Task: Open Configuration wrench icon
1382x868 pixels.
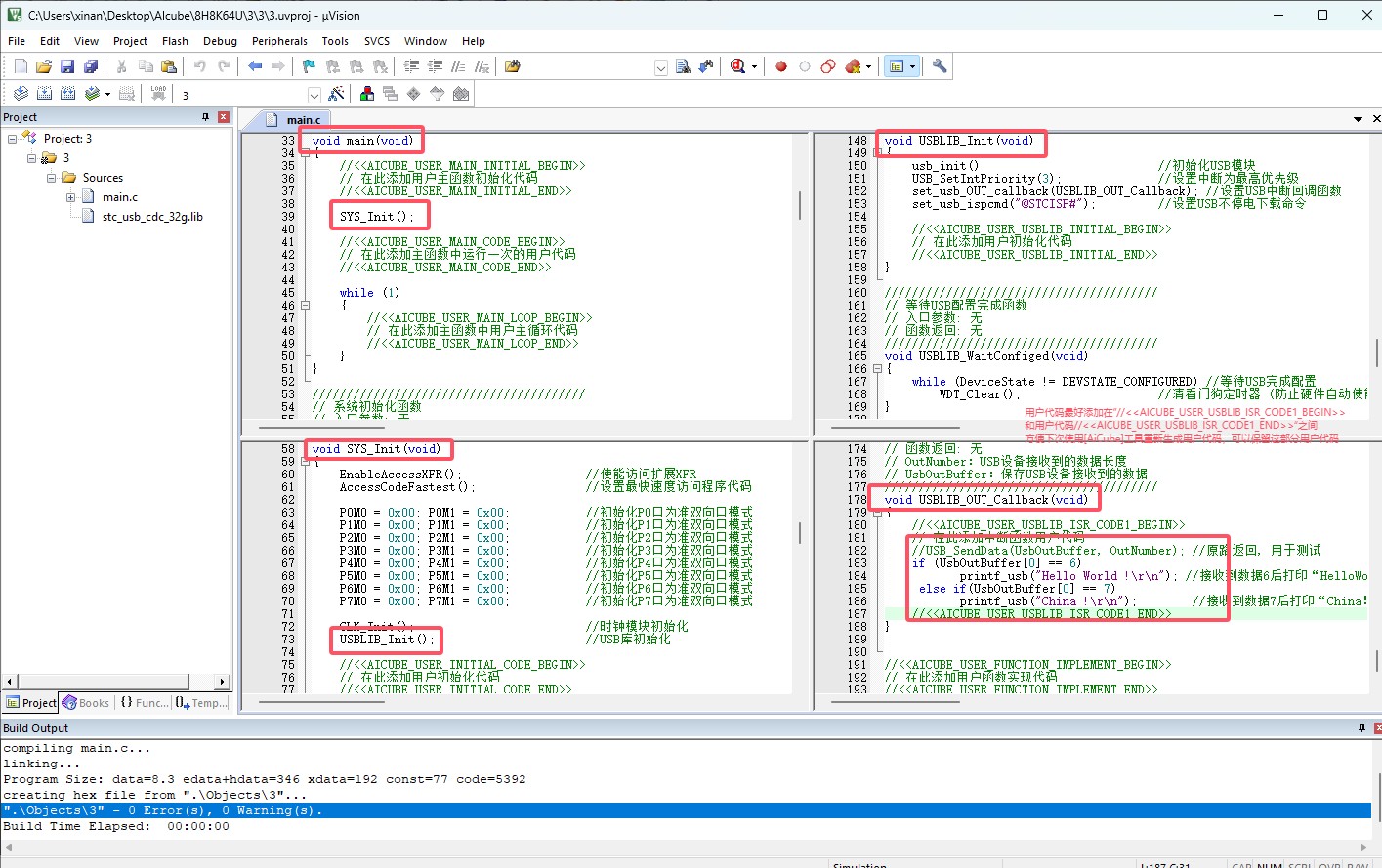Action: pyautogui.click(x=940, y=66)
